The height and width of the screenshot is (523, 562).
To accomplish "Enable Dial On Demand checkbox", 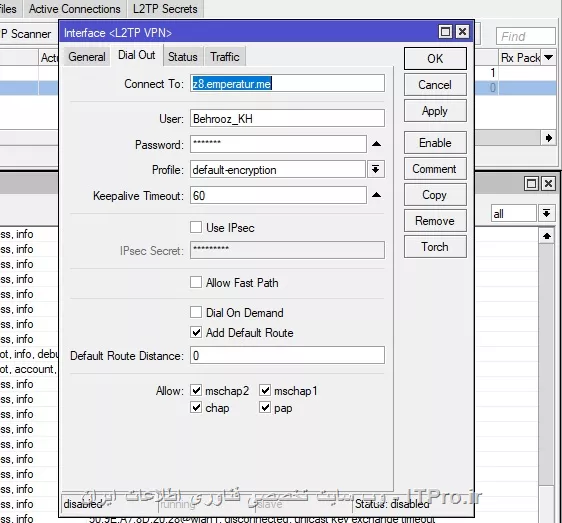I will click(196, 312).
